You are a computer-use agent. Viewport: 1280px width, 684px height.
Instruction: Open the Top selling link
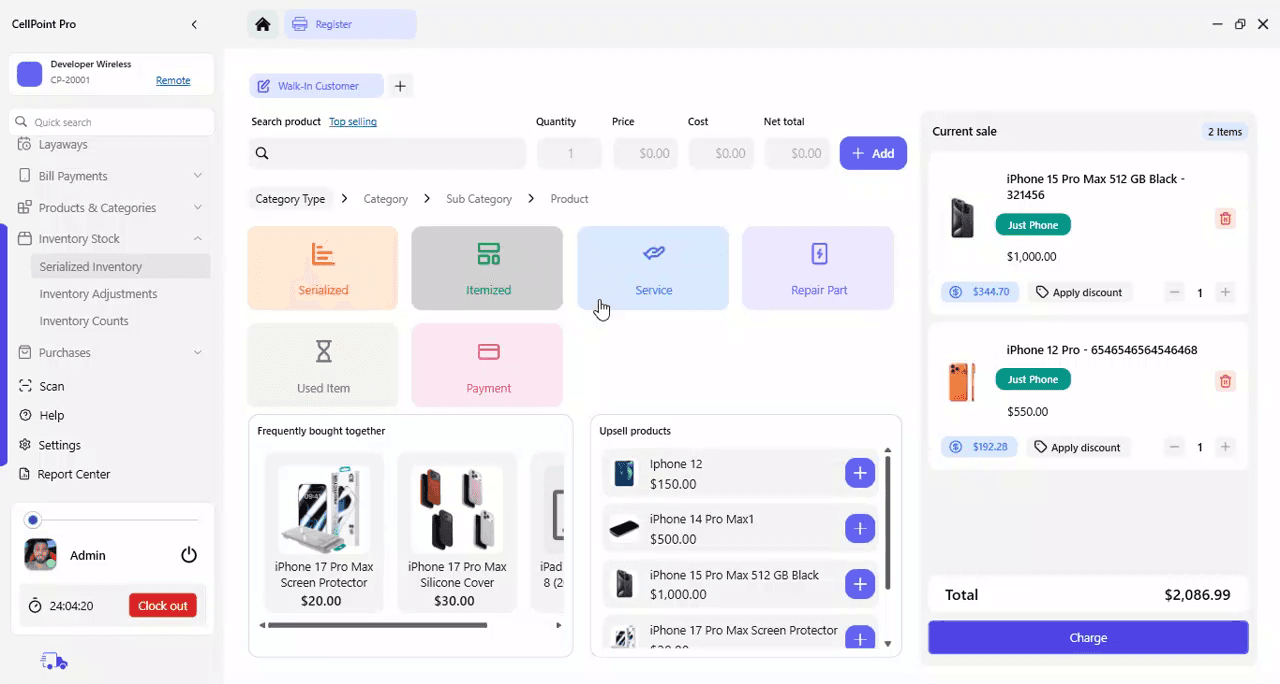pyautogui.click(x=353, y=122)
